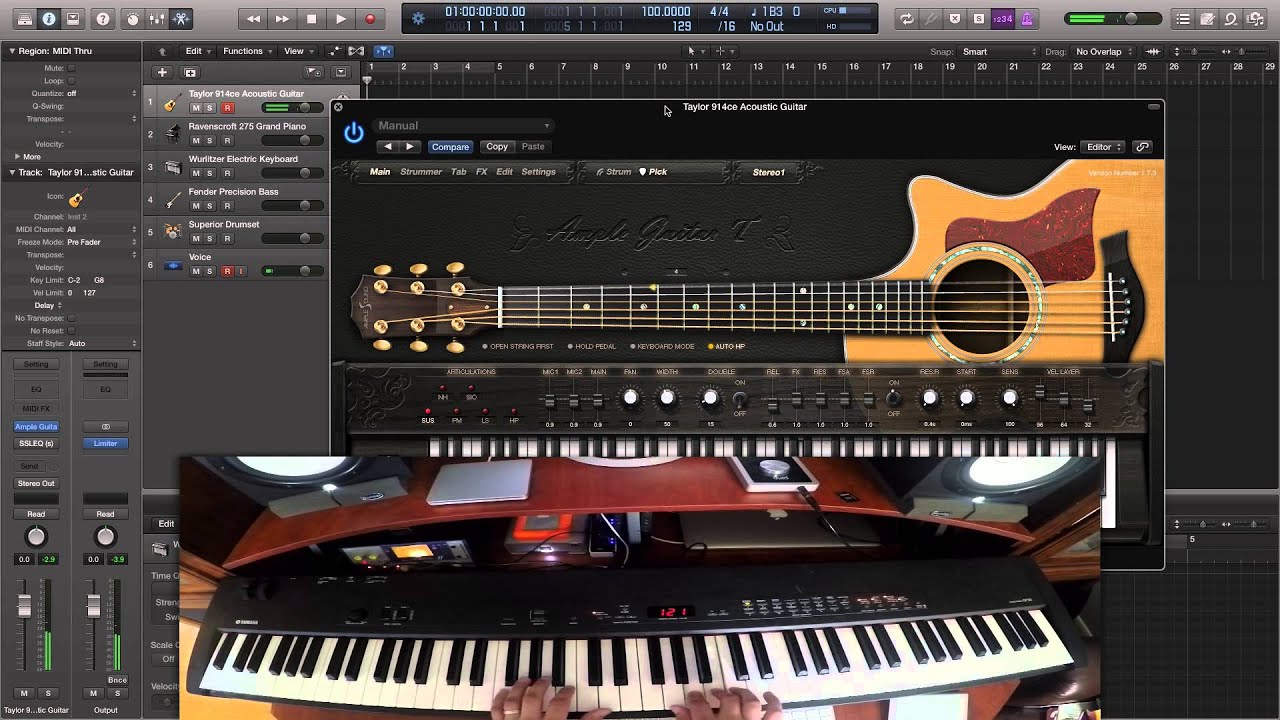The image size is (1280, 720).
Task: Collapse the Region MIDI Thru section
Action: pos(12,51)
